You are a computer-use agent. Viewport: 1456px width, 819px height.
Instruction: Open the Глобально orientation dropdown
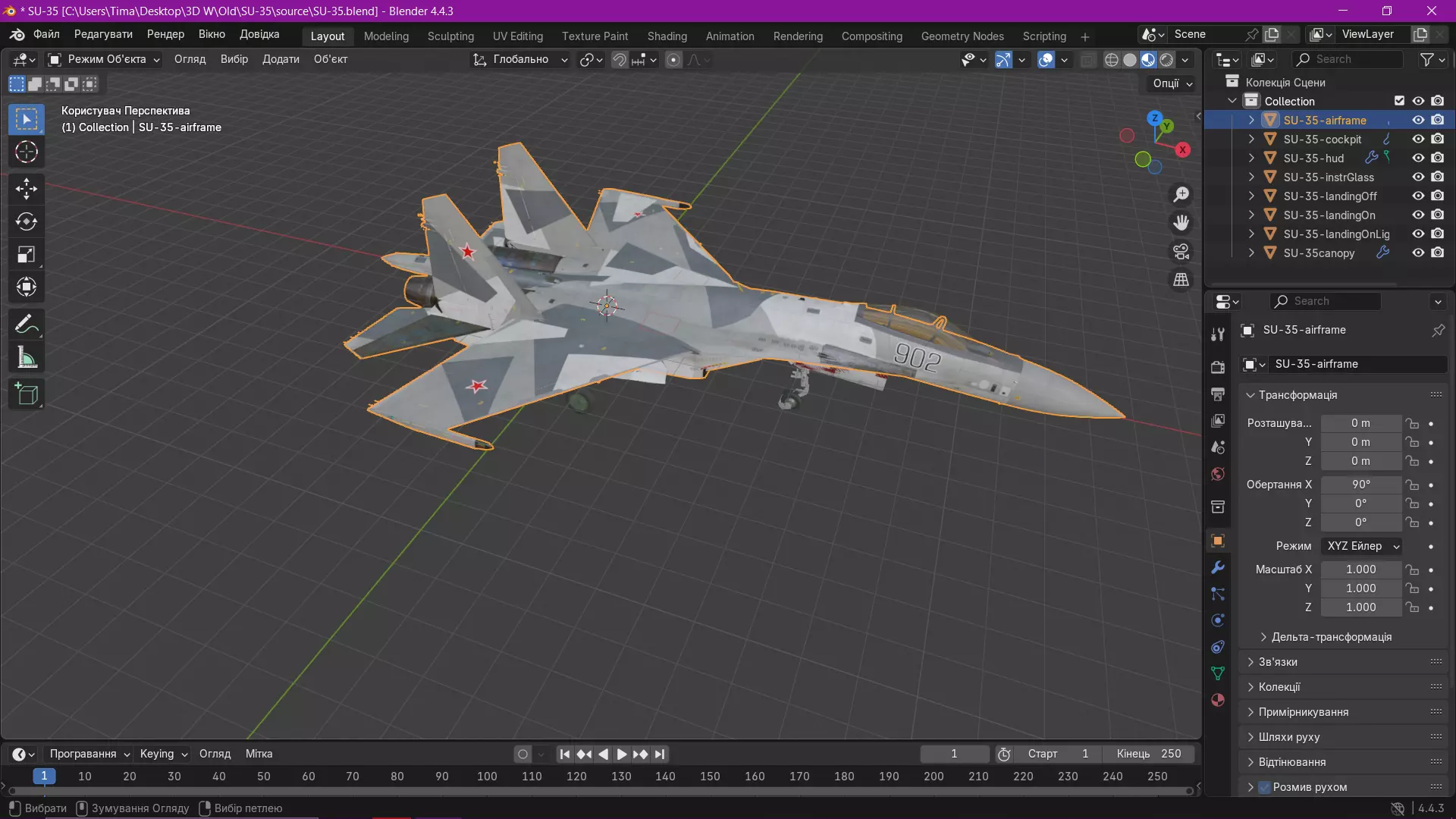[x=519, y=59]
